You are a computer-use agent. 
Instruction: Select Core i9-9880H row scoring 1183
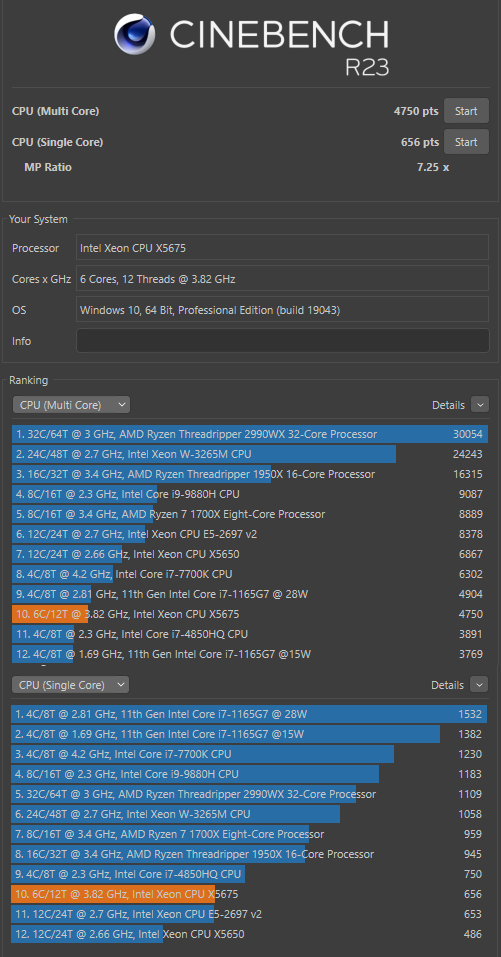[250, 774]
